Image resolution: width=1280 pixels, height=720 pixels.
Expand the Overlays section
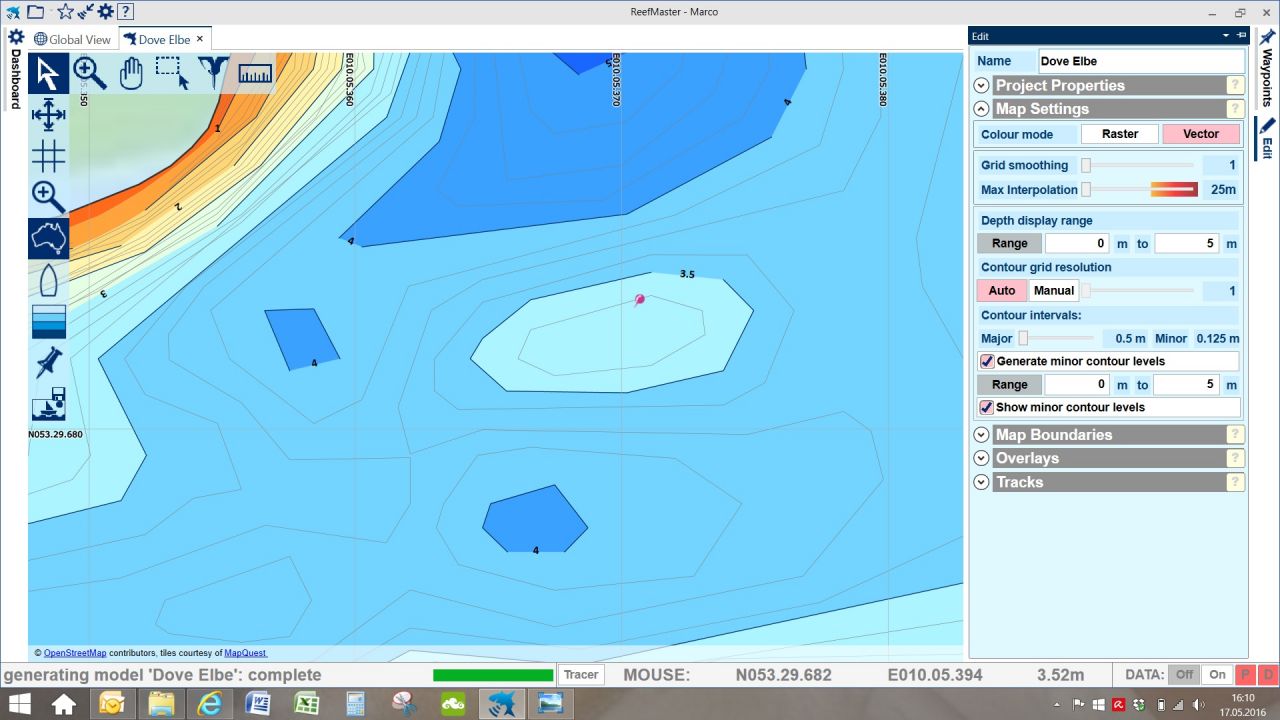tap(981, 458)
